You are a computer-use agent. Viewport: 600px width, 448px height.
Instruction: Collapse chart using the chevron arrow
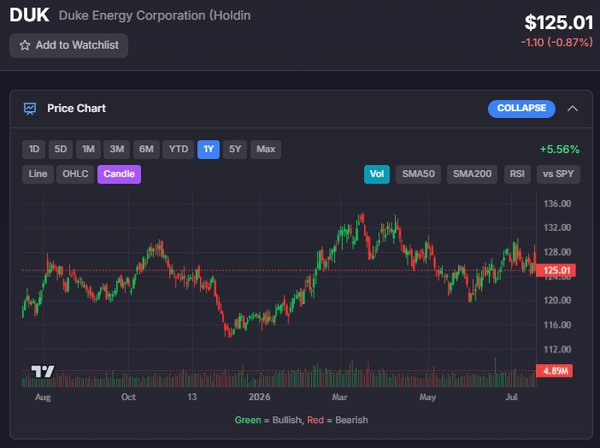(x=572, y=109)
